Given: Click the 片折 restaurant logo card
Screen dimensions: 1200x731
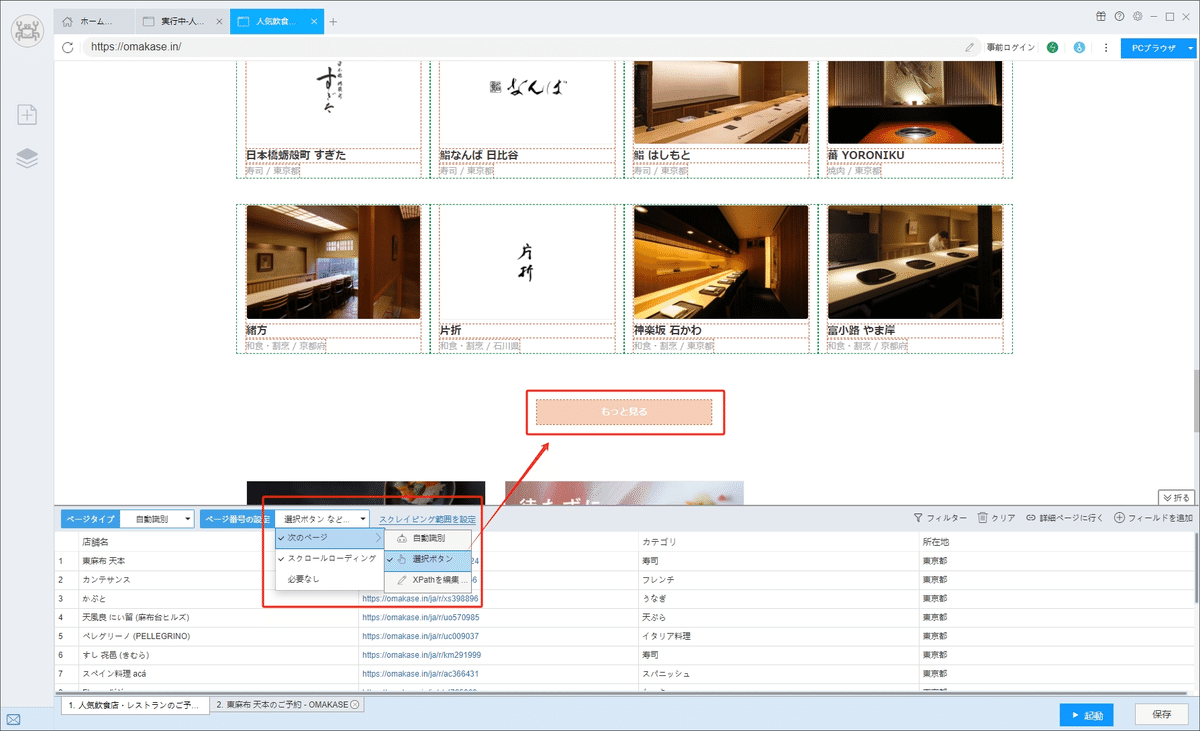Looking at the screenshot, I should pyautogui.click(x=526, y=263).
